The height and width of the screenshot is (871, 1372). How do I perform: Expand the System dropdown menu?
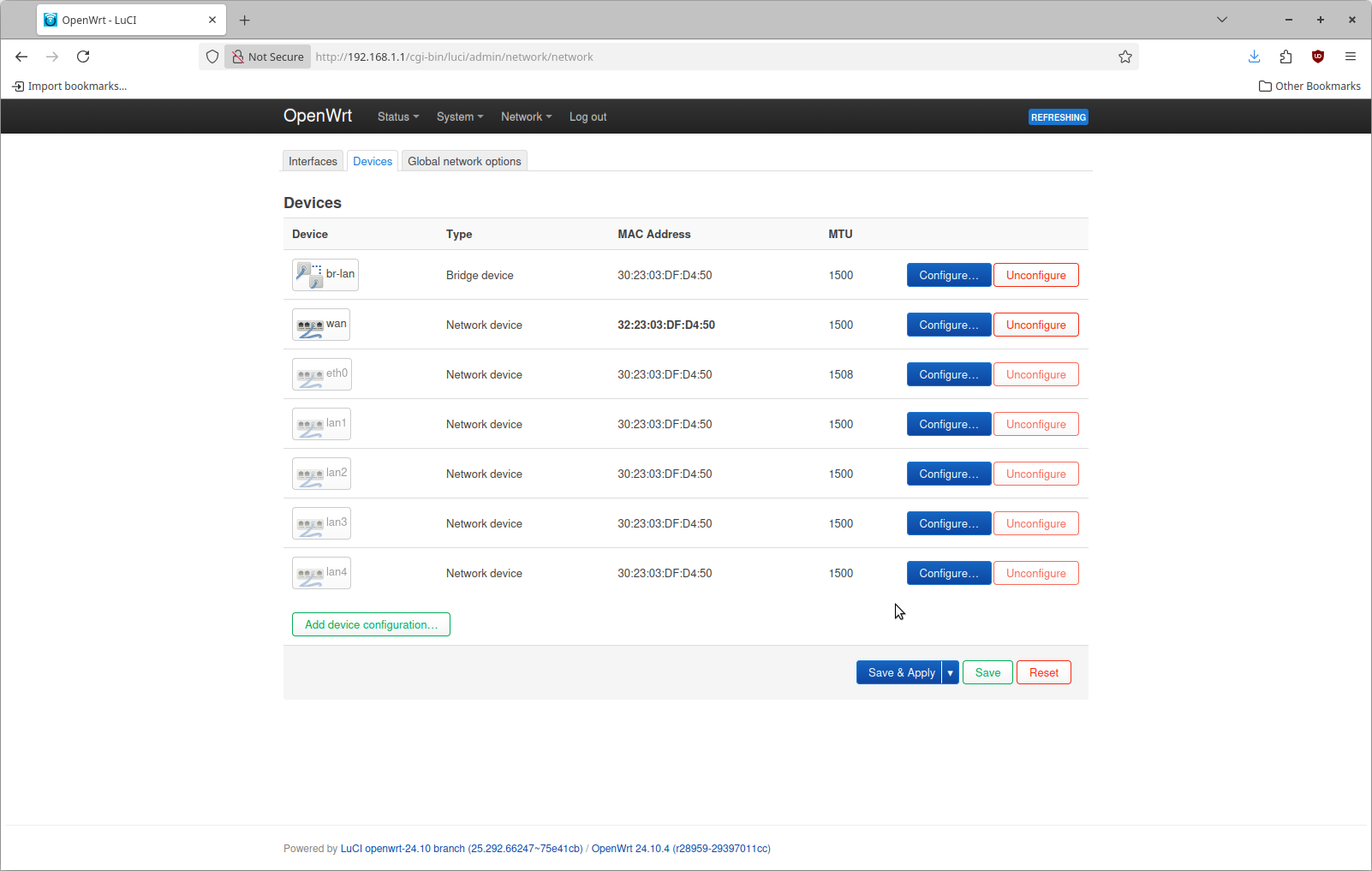tap(459, 117)
